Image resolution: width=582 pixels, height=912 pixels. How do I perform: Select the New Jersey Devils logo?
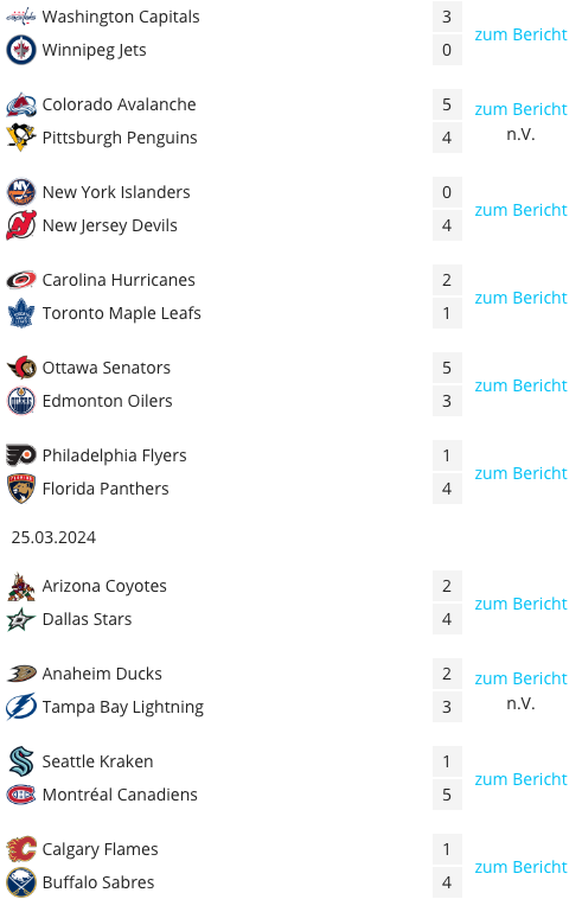21,226
